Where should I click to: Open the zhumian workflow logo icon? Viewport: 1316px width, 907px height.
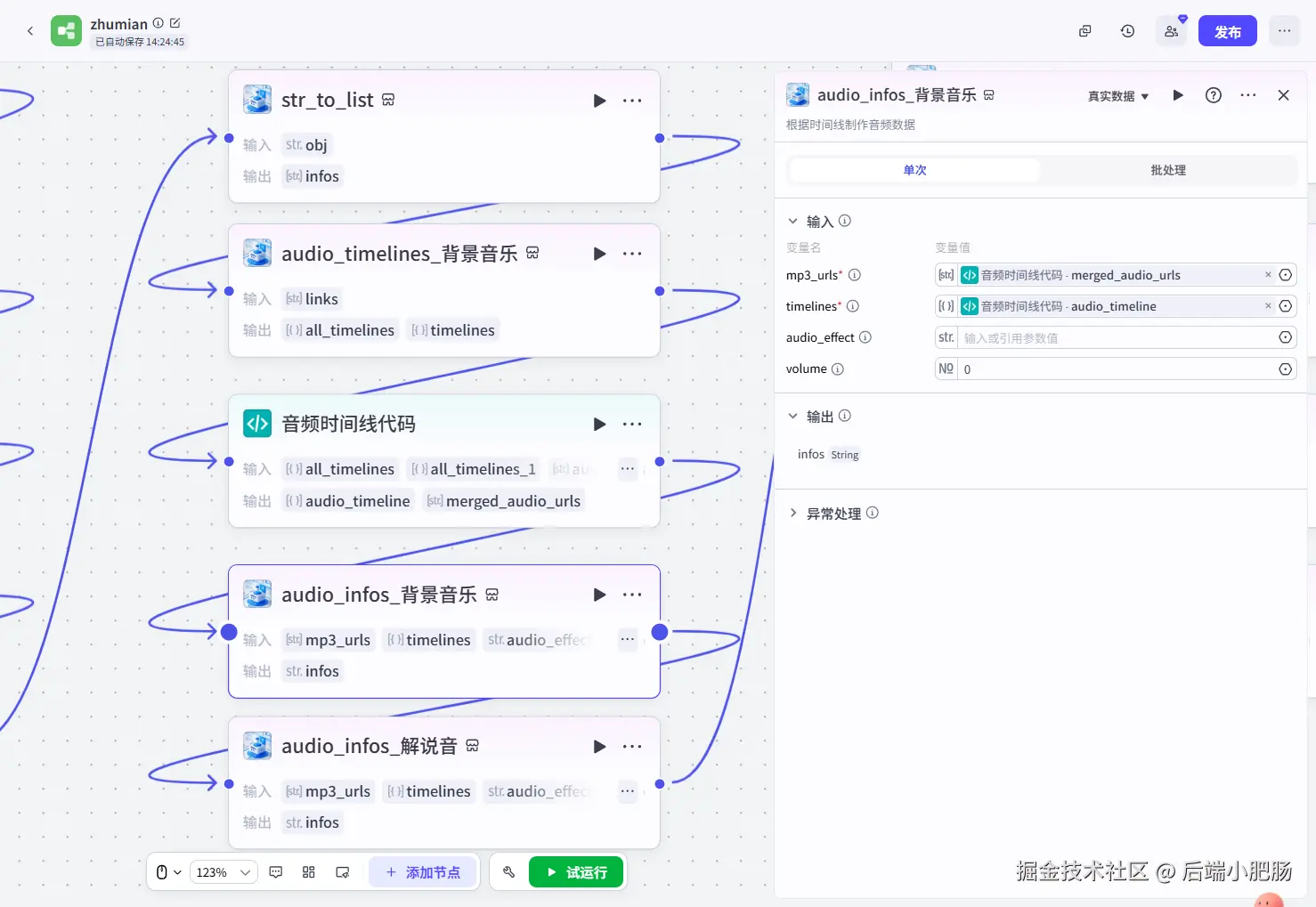[66, 31]
